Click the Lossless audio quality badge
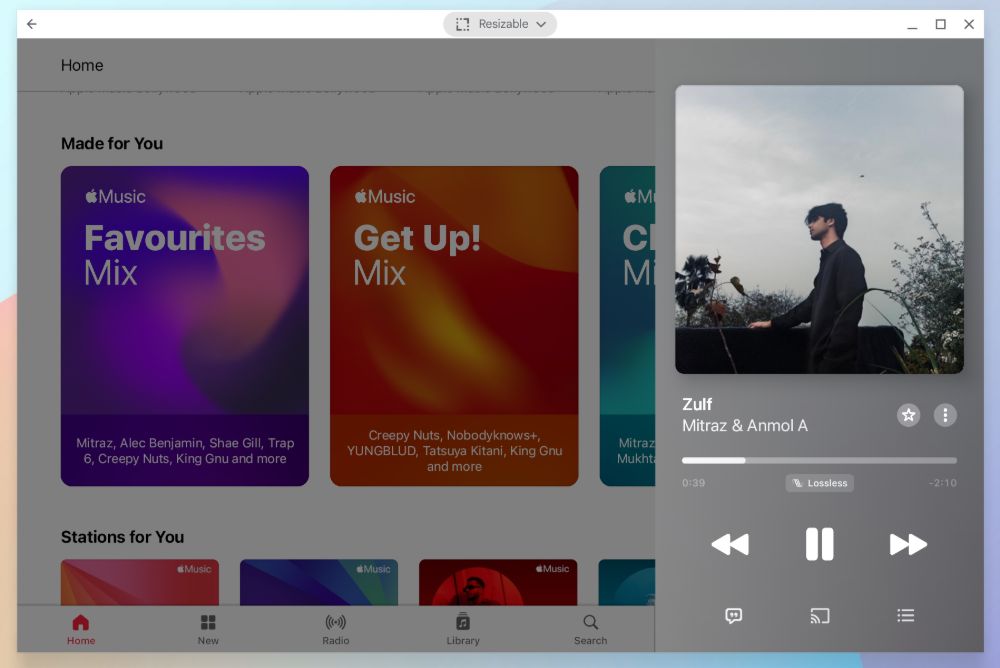Screen dimensions: 1000x668 coord(820,483)
